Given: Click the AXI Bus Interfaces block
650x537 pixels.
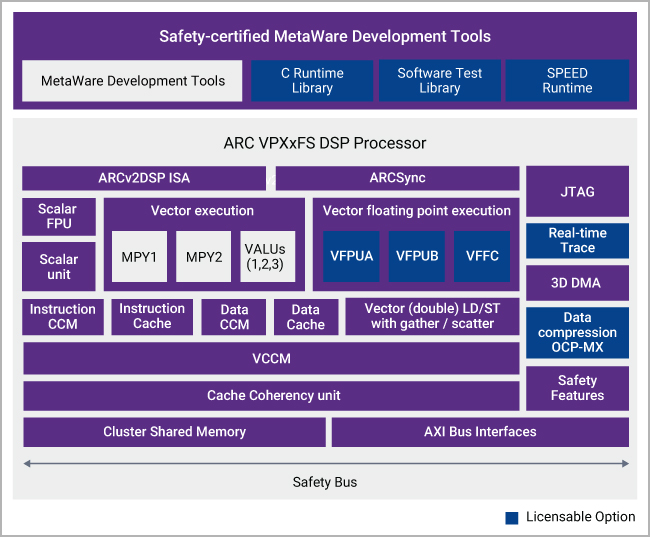Looking at the screenshot, I should click(x=480, y=432).
